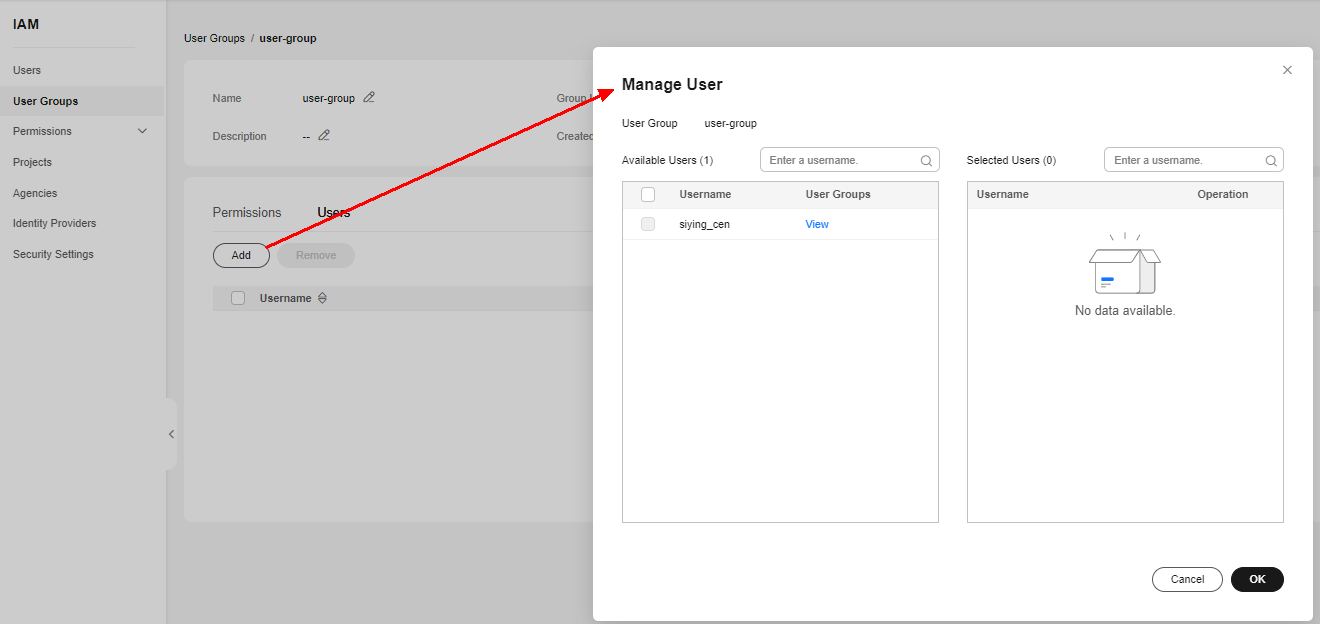Click search icon in Available Users field
Image resolution: width=1320 pixels, height=624 pixels.
(x=926, y=160)
